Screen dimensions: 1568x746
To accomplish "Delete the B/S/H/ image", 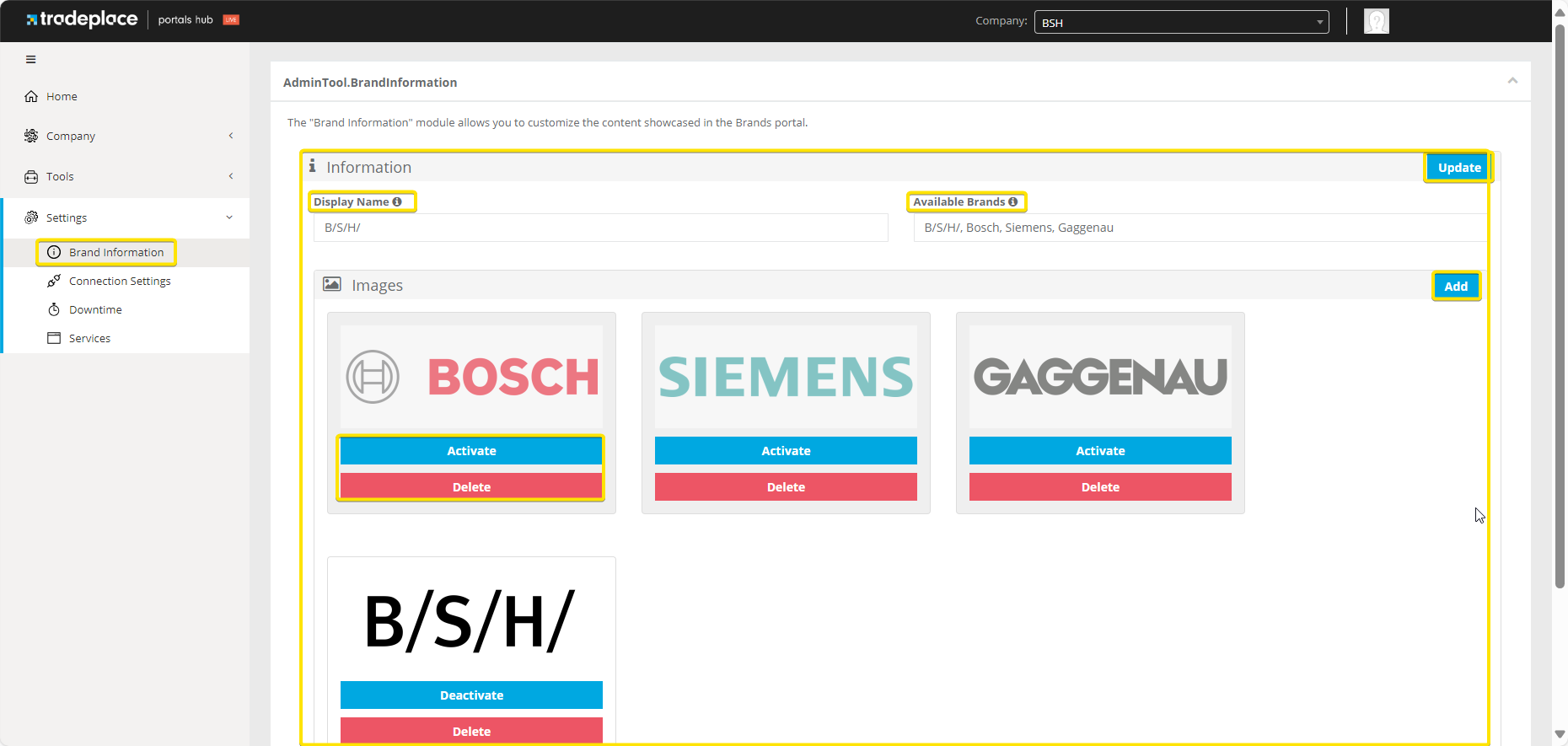I will 471,731.
